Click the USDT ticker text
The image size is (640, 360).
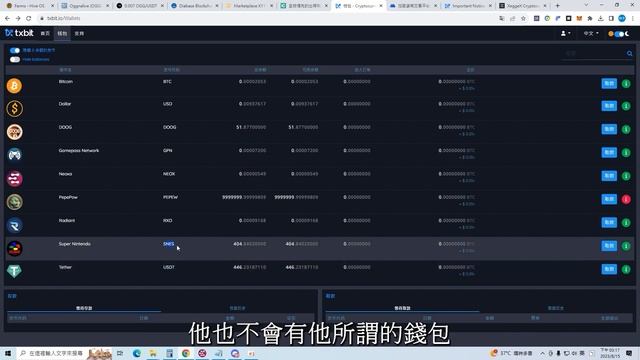169,267
